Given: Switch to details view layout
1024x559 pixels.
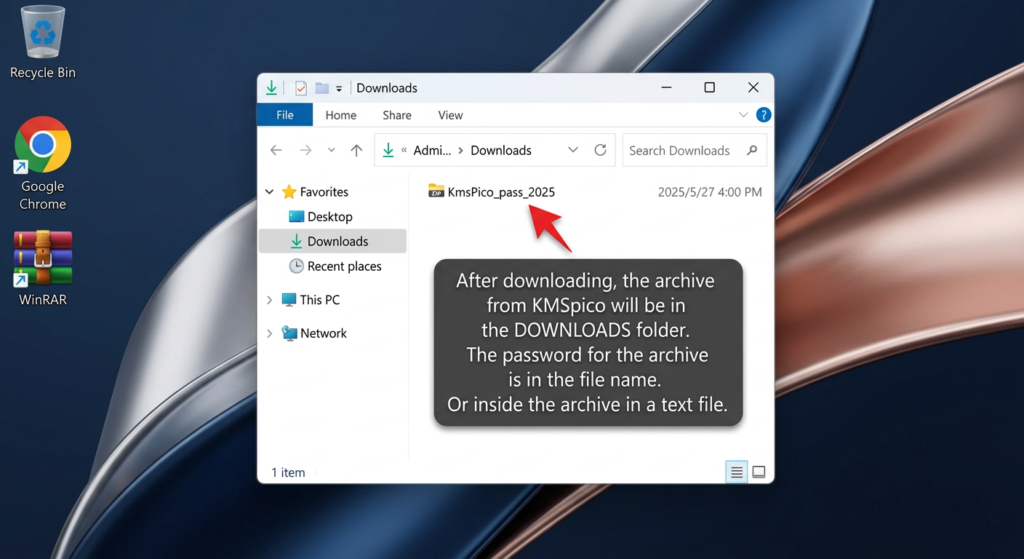Looking at the screenshot, I should click(x=736, y=471).
